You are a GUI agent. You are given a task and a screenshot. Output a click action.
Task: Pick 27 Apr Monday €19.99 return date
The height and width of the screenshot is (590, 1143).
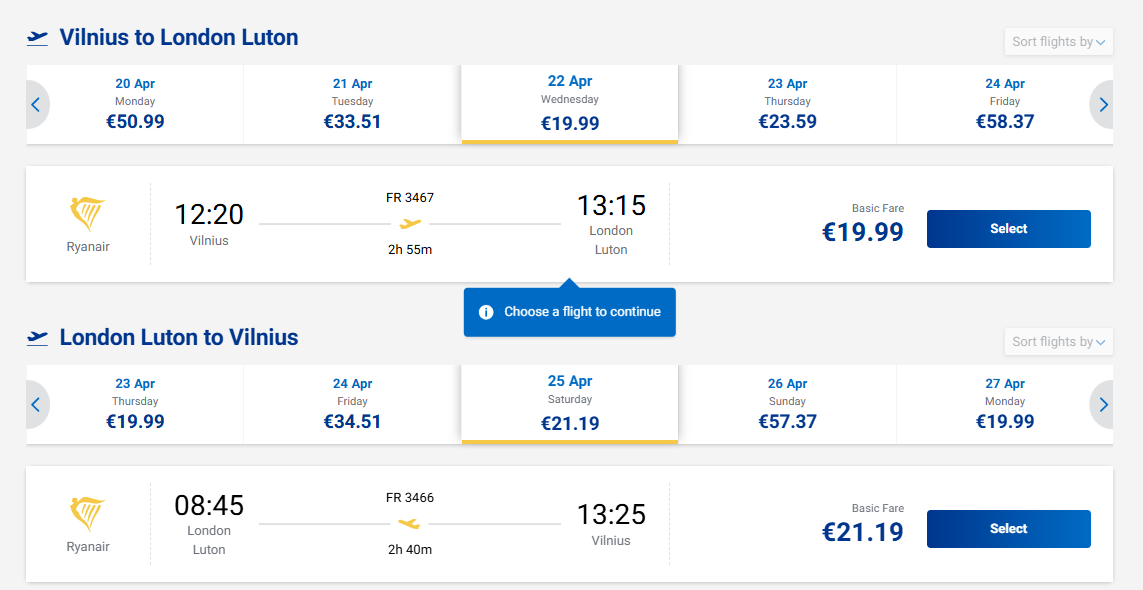coord(1004,404)
